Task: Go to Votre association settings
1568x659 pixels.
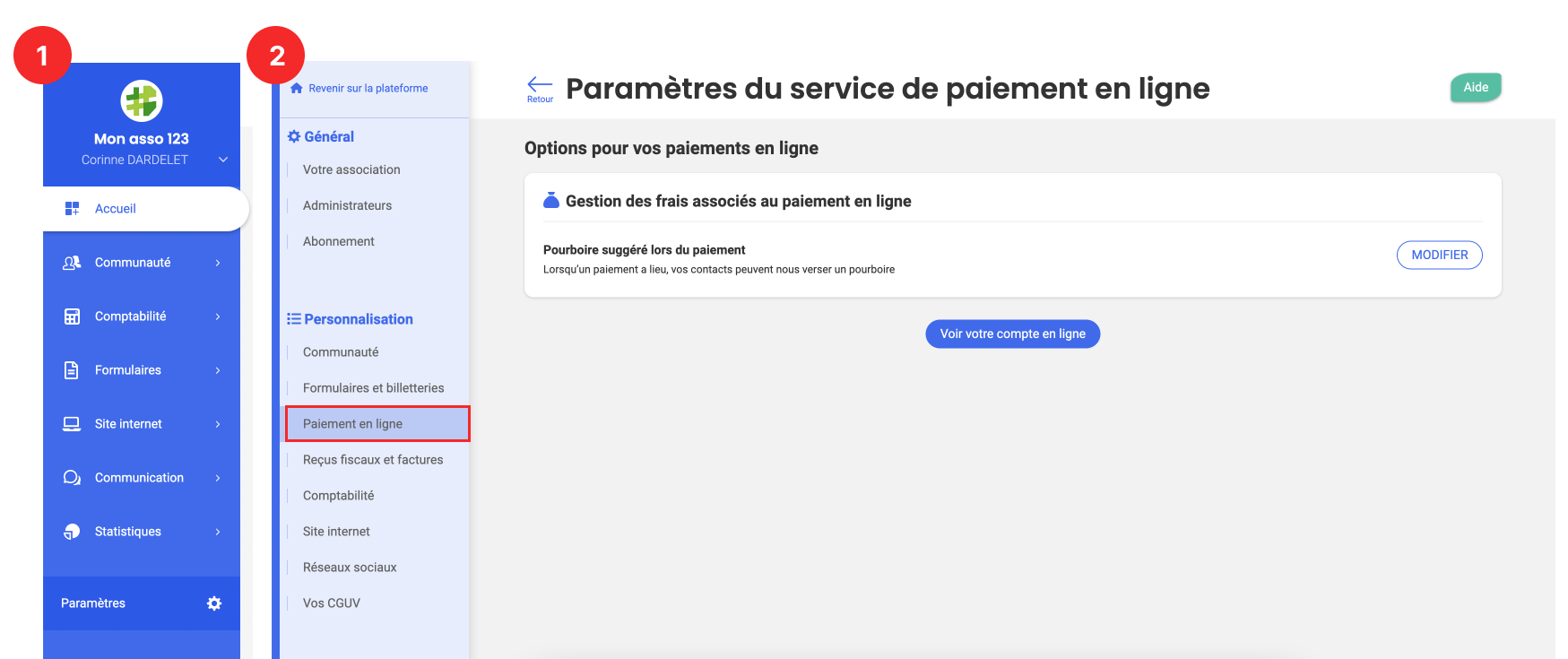Action: click(x=351, y=169)
